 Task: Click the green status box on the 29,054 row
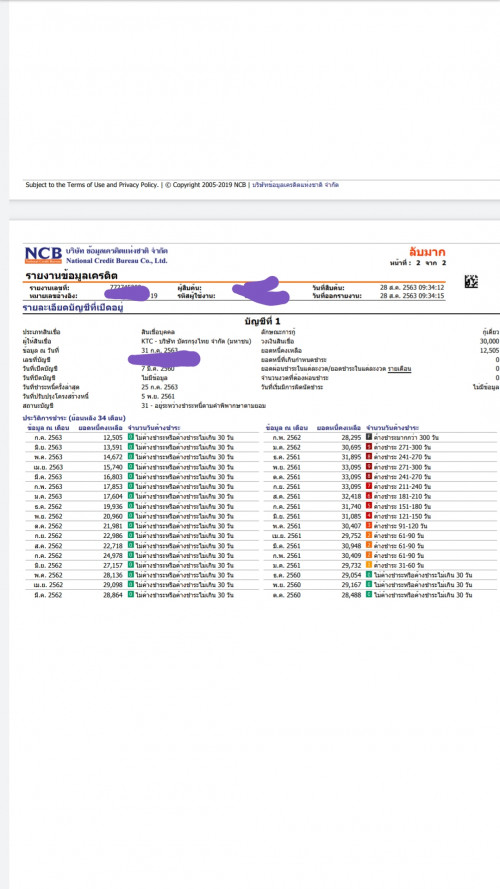point(368,575)
